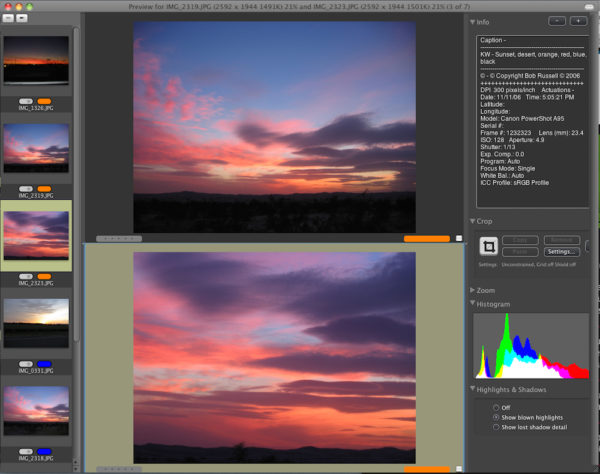This screenshot has width=600, height=474.
Task: Collapse the Info panel section
Action: click(x=472, y=21)
